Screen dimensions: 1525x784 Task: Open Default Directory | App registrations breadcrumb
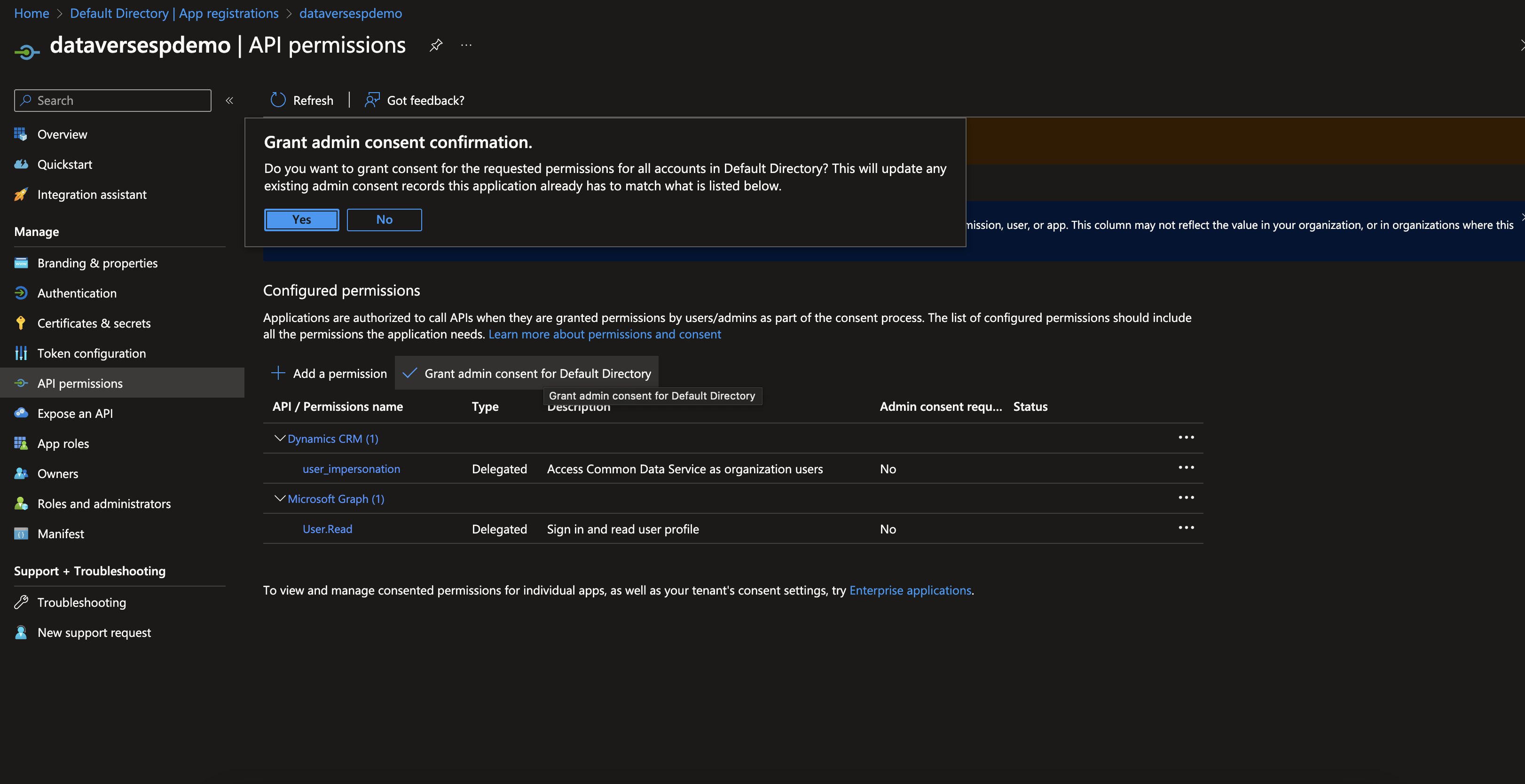pyautogui.click(x=174, y=13)
